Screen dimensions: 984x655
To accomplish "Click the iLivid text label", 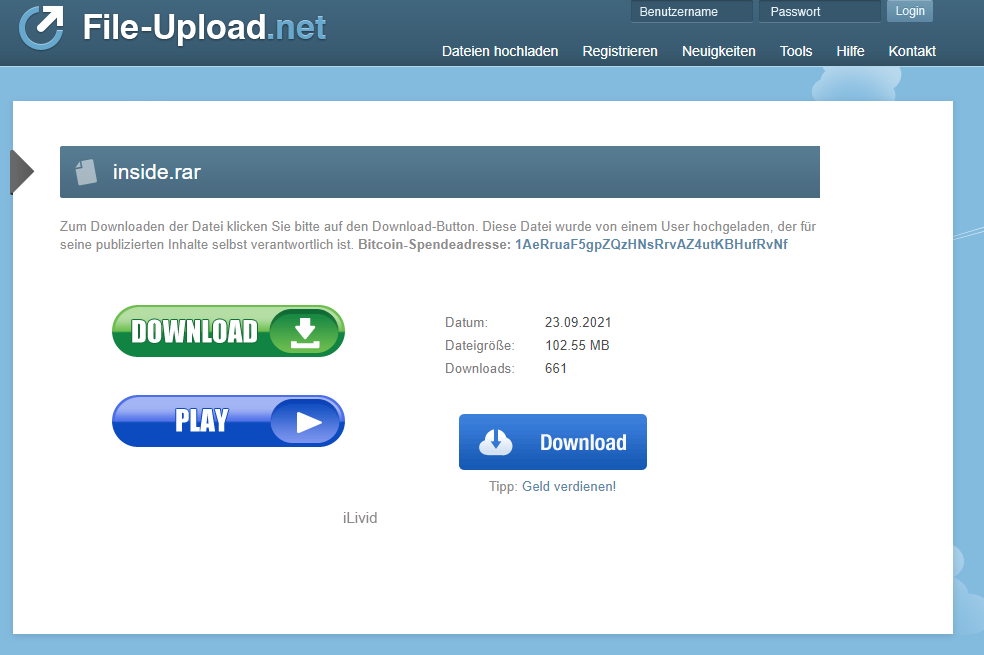I will click(360, 518).
